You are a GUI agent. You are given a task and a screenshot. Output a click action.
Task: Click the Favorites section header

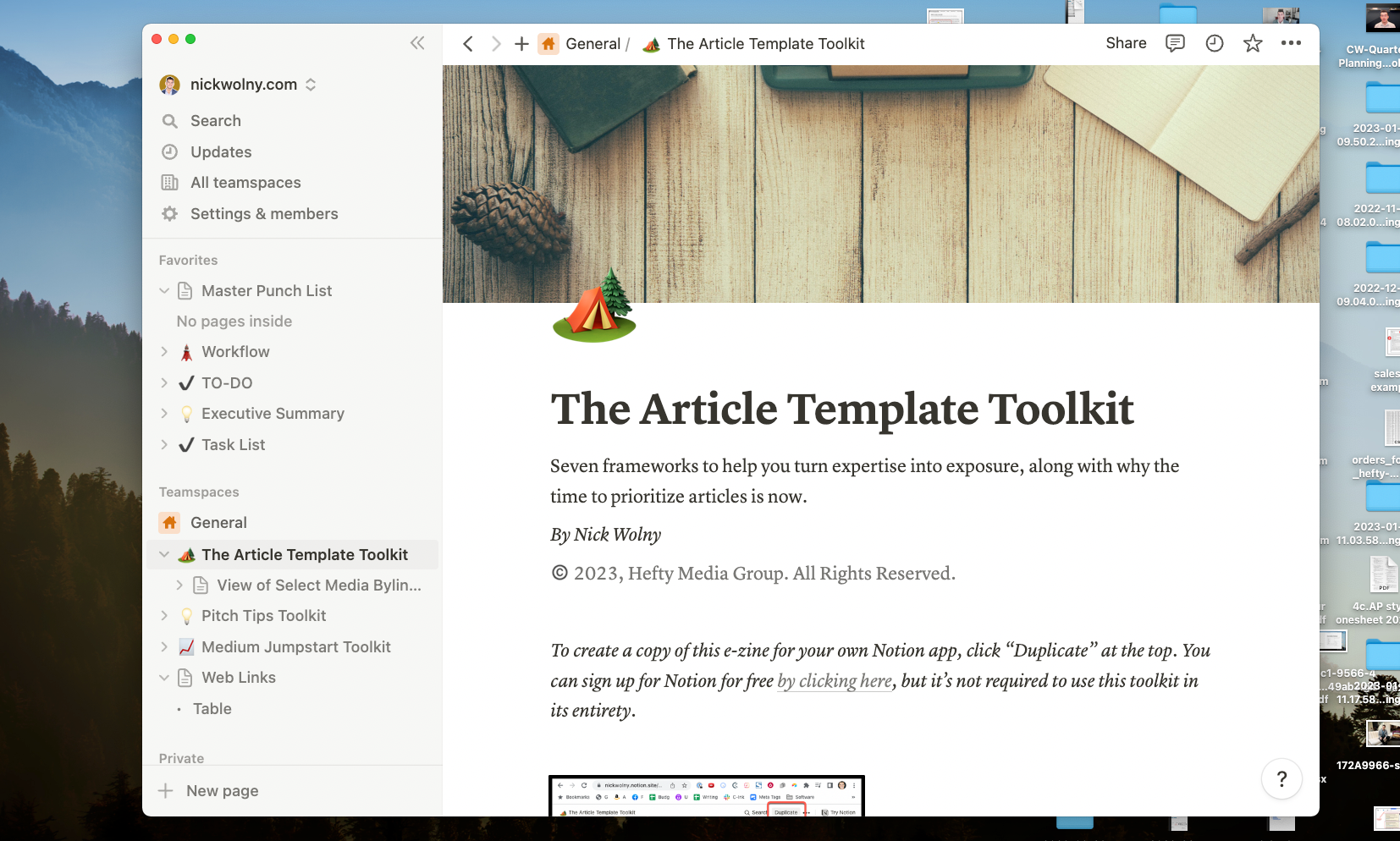pyautogui.click(x=189, y=261)
